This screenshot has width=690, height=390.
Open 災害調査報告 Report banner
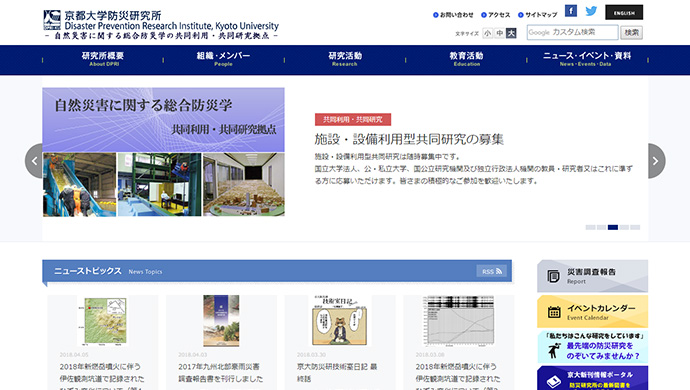[x=592, y=276]
